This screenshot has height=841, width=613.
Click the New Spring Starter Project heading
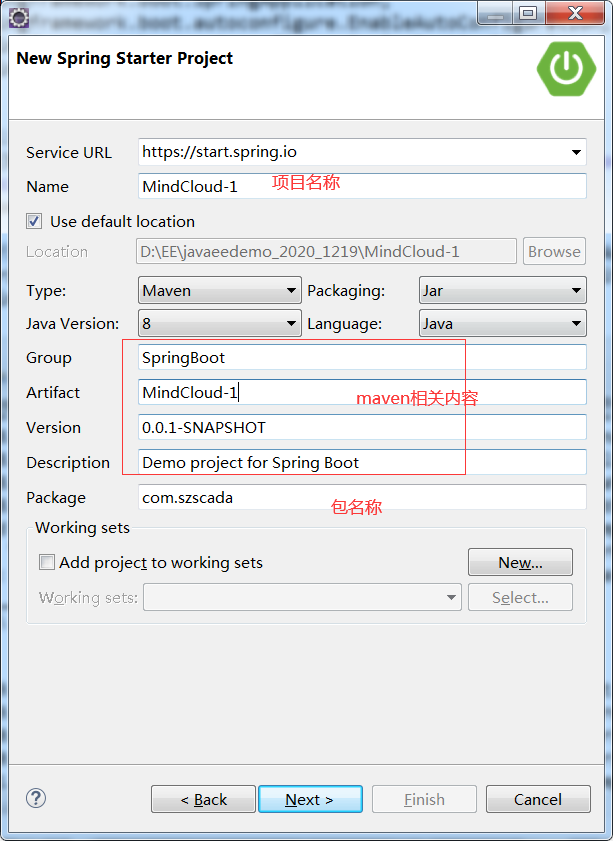coord(124,58)
